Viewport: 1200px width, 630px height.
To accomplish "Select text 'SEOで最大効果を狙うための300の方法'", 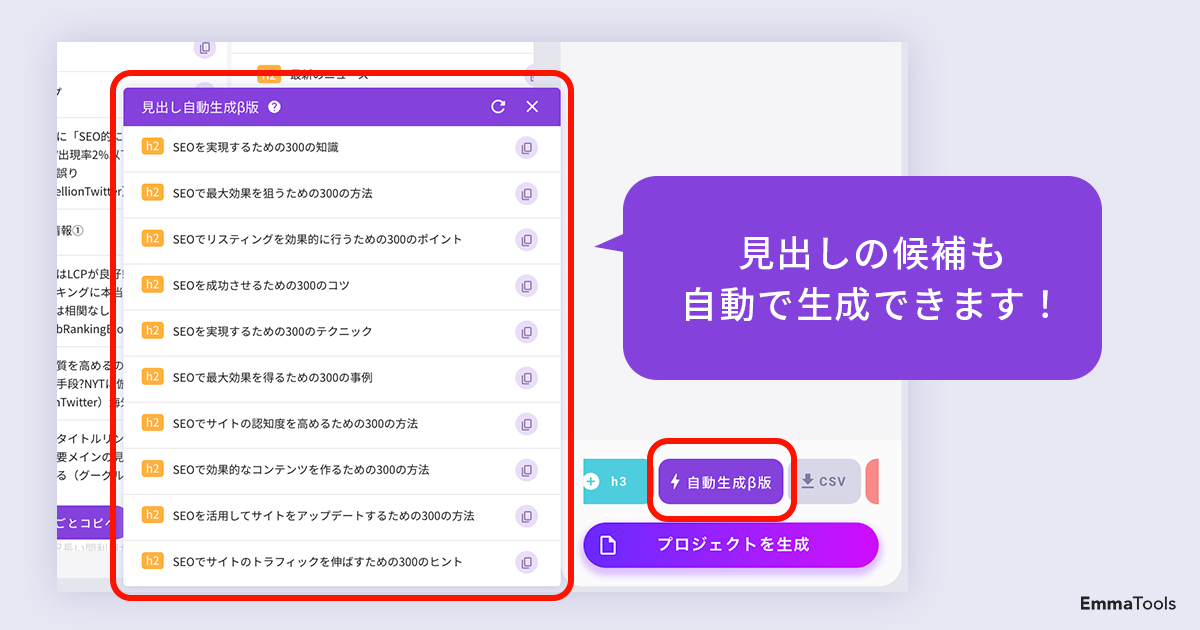I will [x=272, y=194].
